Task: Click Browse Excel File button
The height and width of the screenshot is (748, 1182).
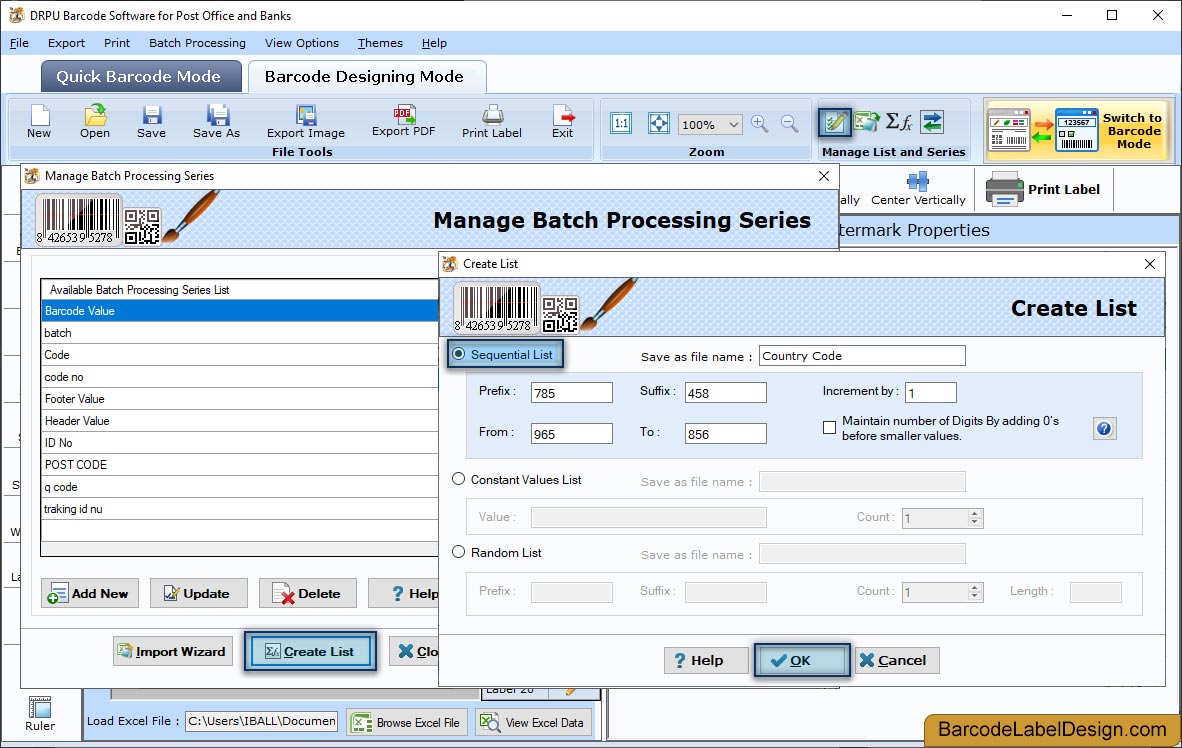Action: (407, 722)
